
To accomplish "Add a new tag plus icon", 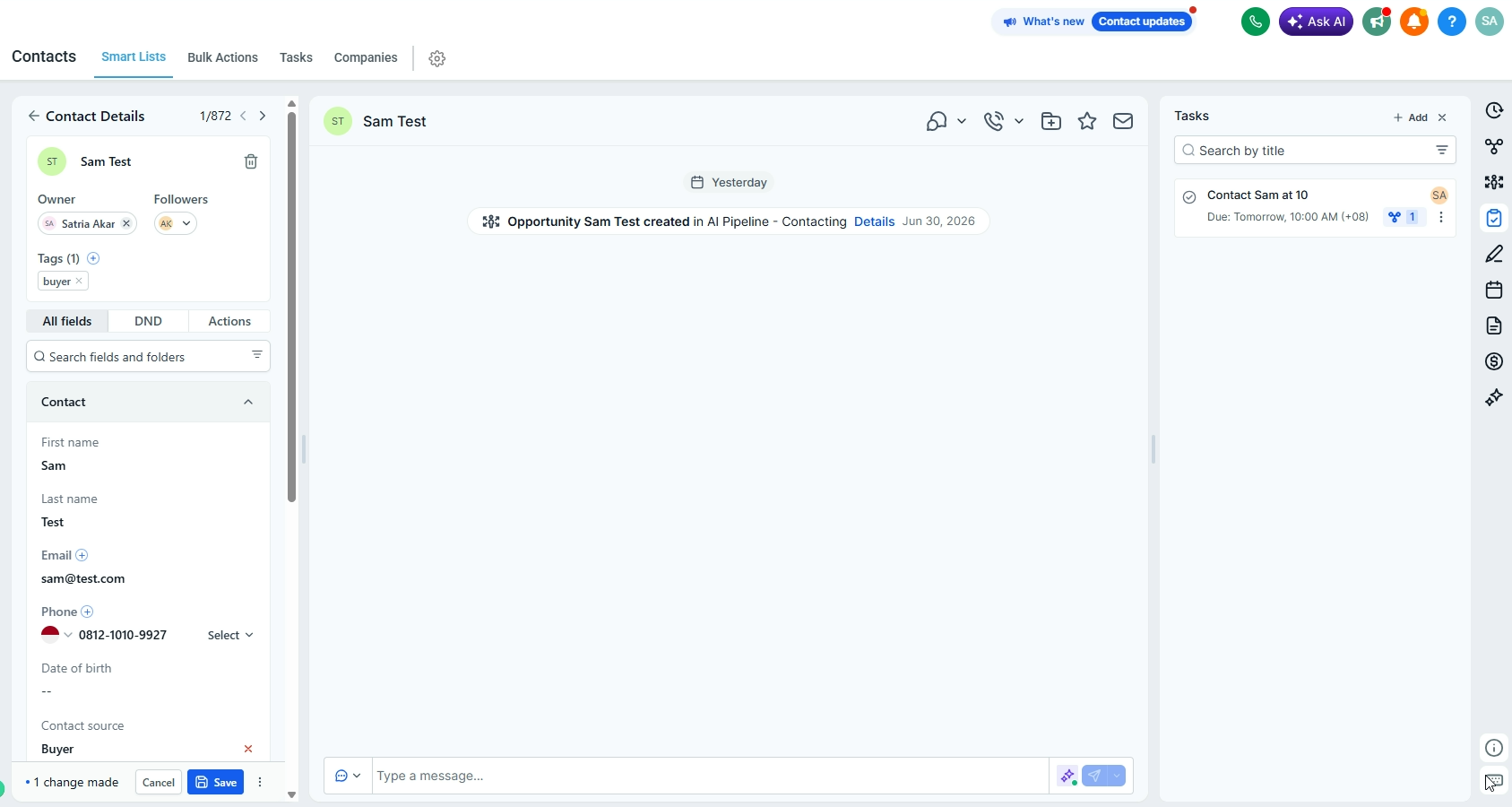I will click(93, 258).
